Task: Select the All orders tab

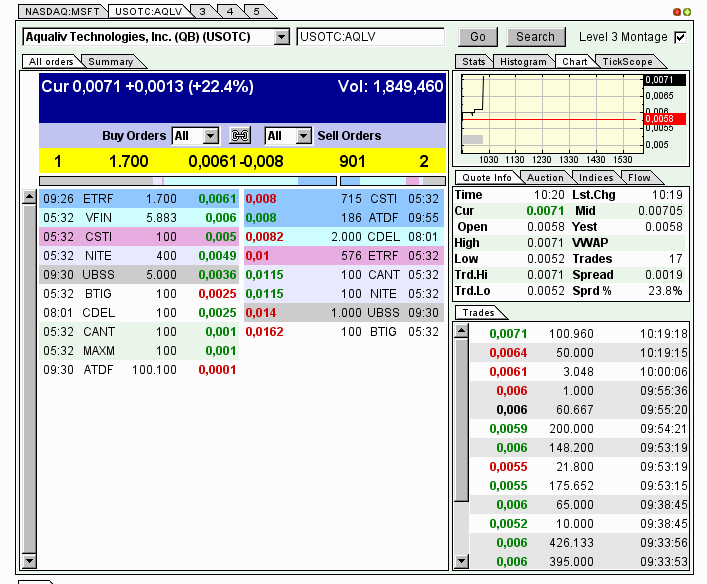Action: click(51, 62)
